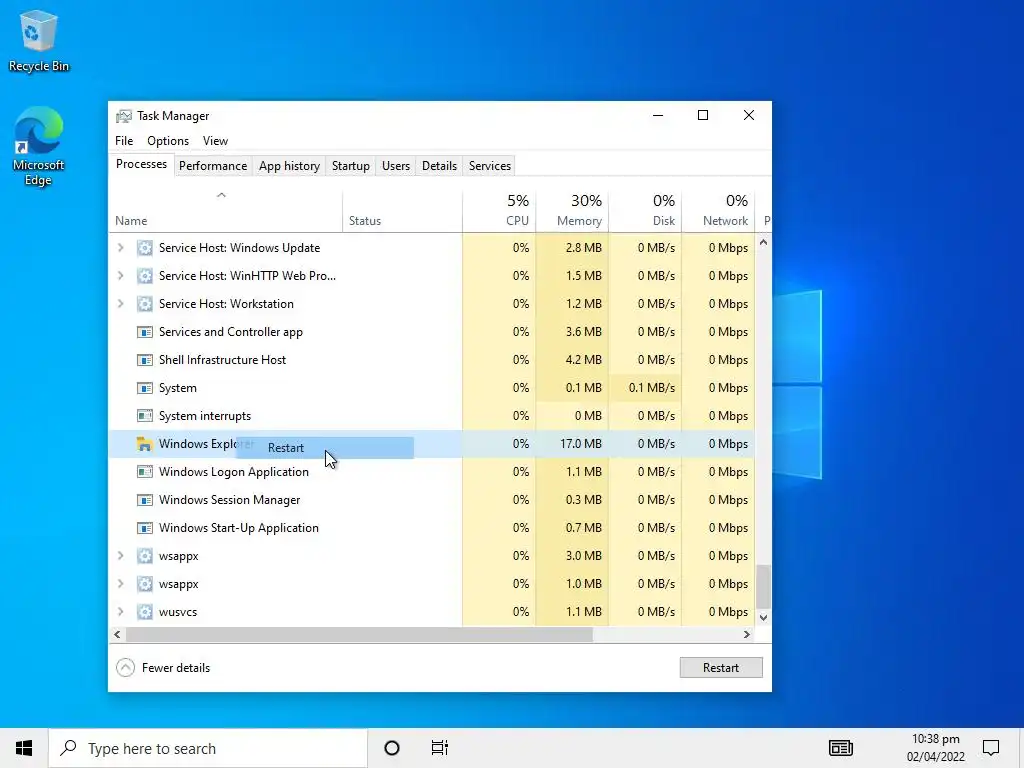Click the Type here to search box
Image resolution: width=1024 pixels, height=768 pixels.
[x=208, y=748]
